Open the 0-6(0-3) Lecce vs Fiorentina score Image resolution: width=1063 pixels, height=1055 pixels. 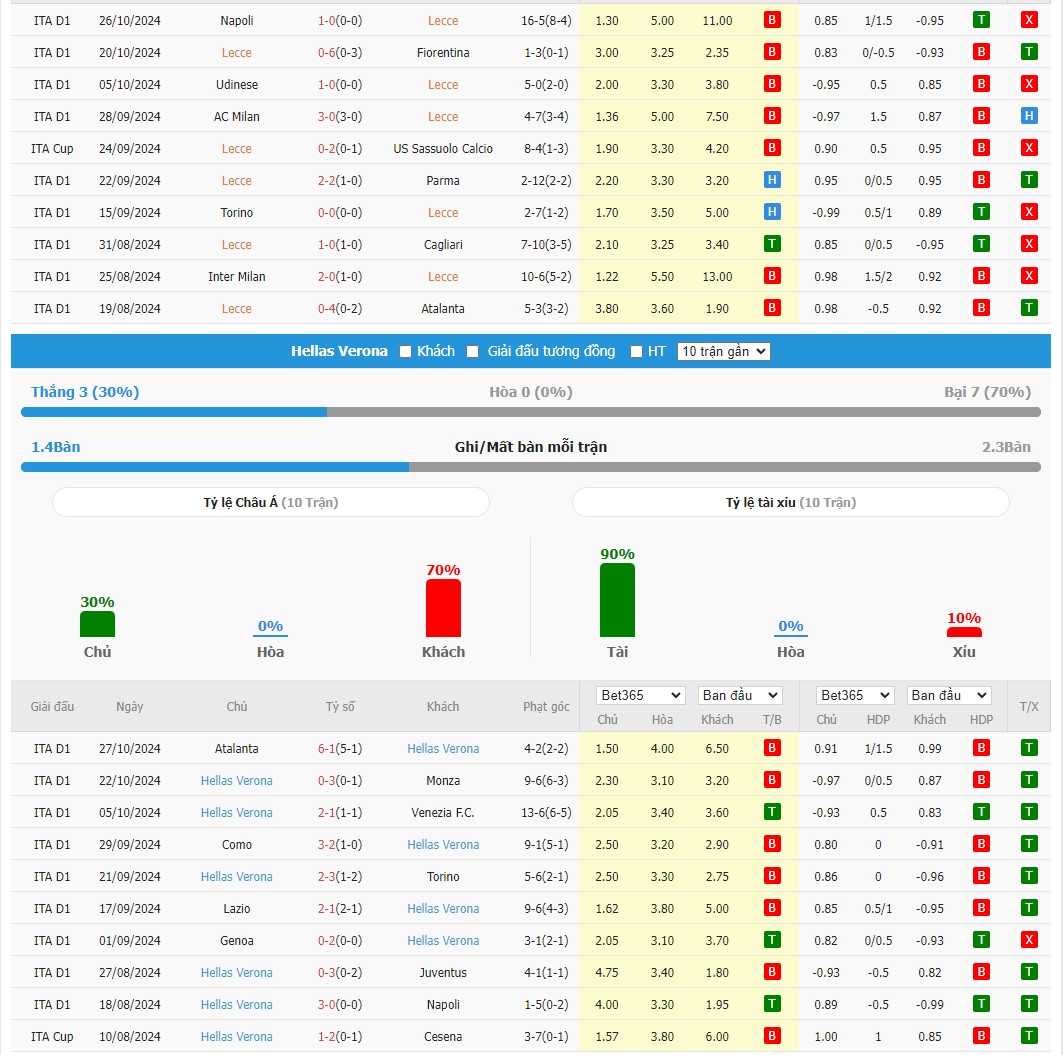[x=340, y=53]
